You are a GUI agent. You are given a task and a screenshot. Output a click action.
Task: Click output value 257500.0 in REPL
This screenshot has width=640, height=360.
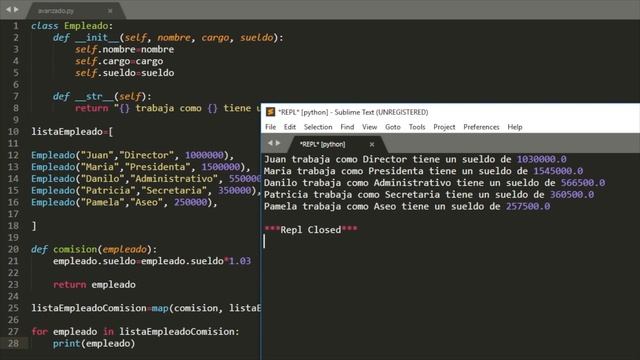click(x=528, y=207)
